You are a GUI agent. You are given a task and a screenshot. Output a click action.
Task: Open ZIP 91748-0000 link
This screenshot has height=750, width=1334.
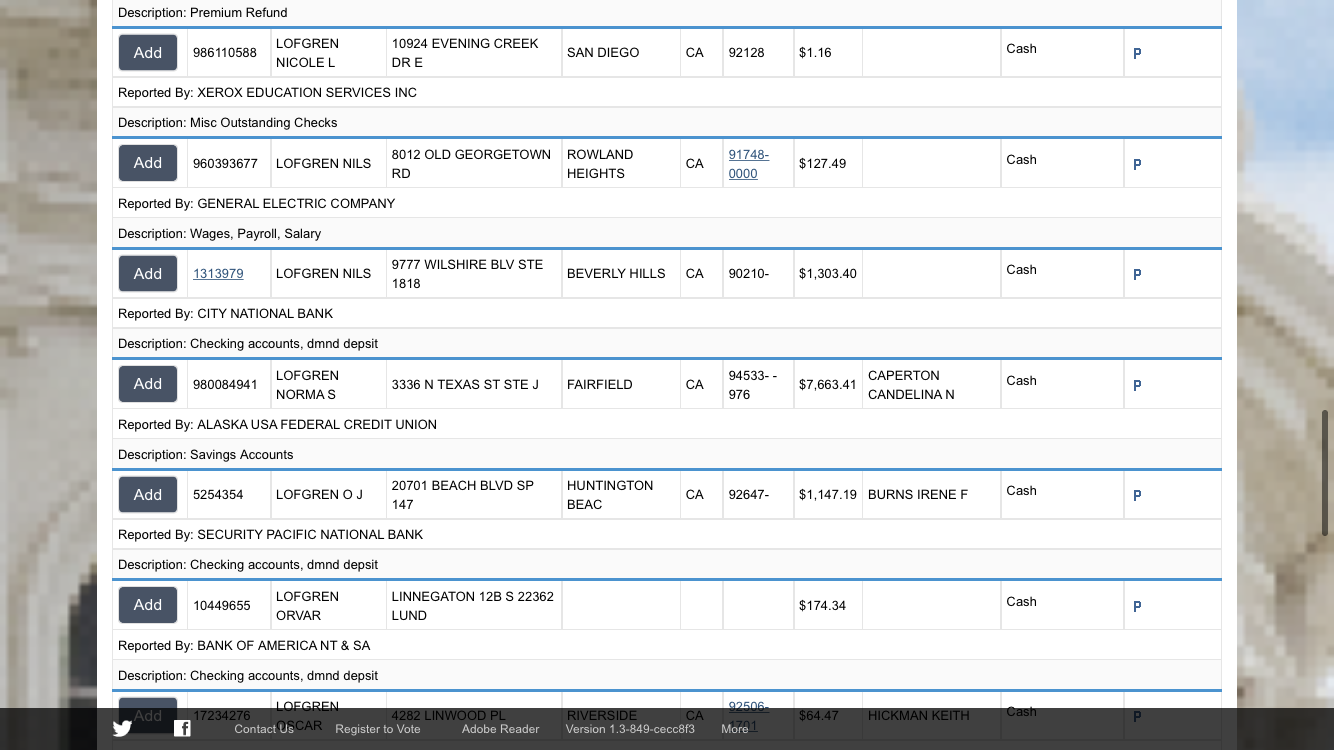(x=748, y=164)
